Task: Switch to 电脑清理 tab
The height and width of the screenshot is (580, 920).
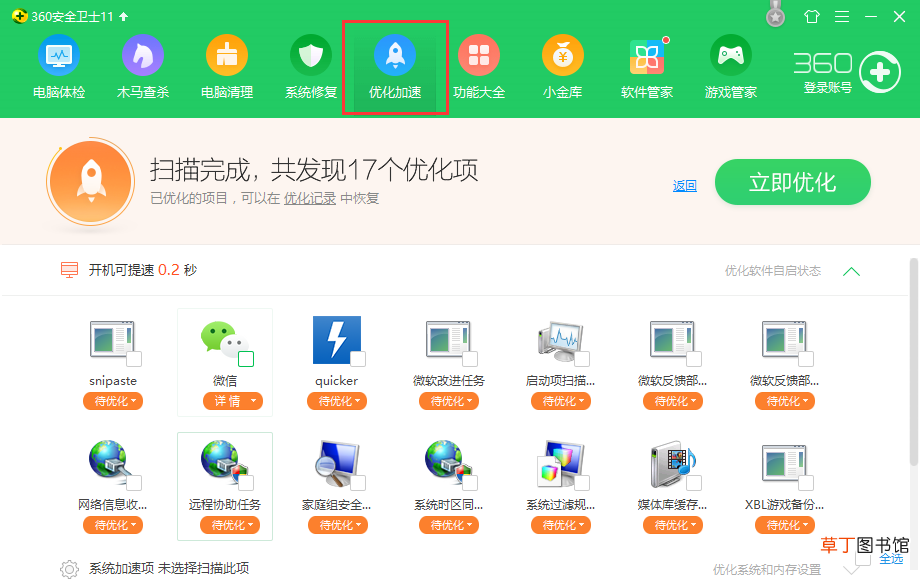Action: 226,66
